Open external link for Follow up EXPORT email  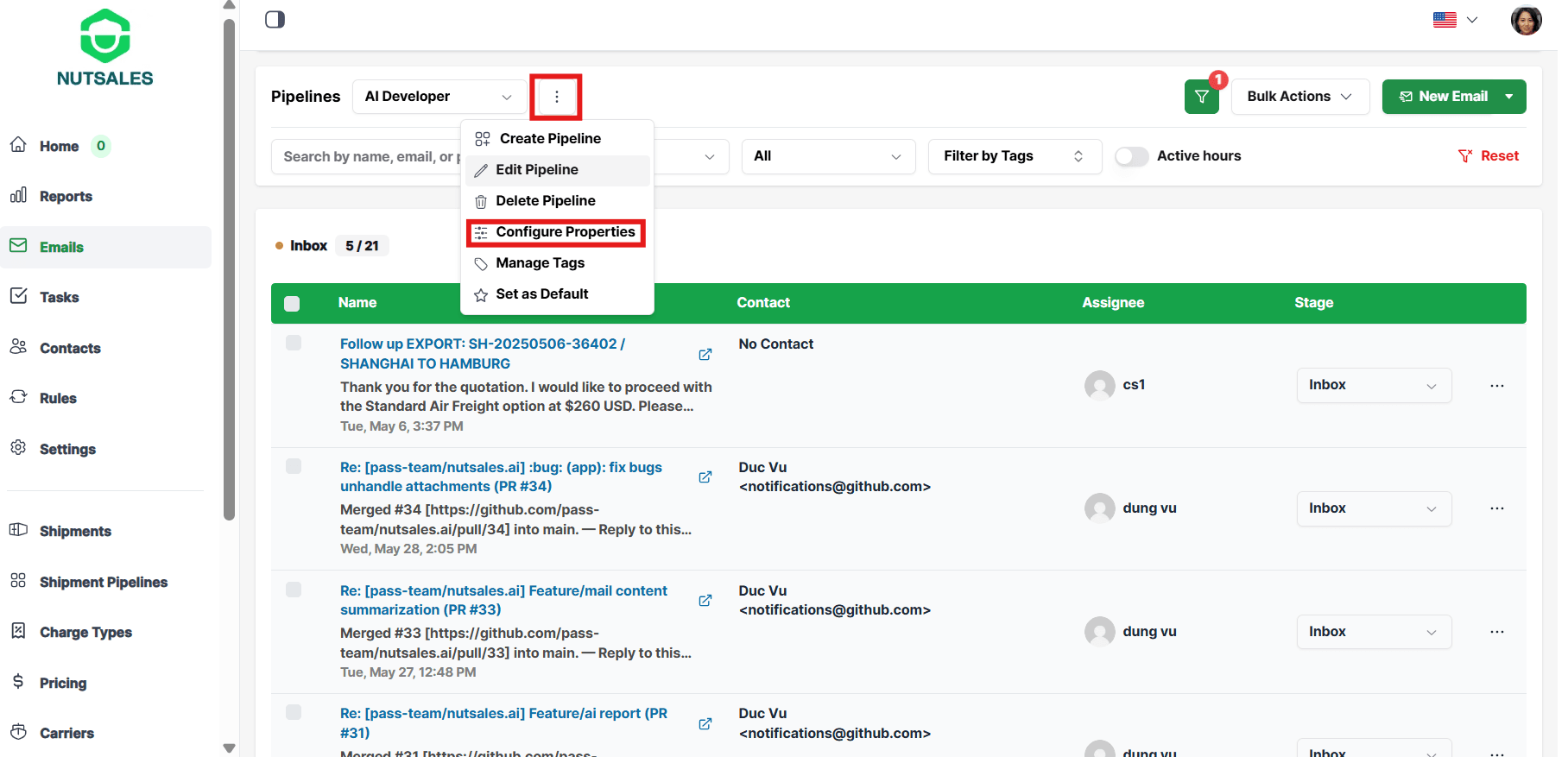(x=705, y=354)
